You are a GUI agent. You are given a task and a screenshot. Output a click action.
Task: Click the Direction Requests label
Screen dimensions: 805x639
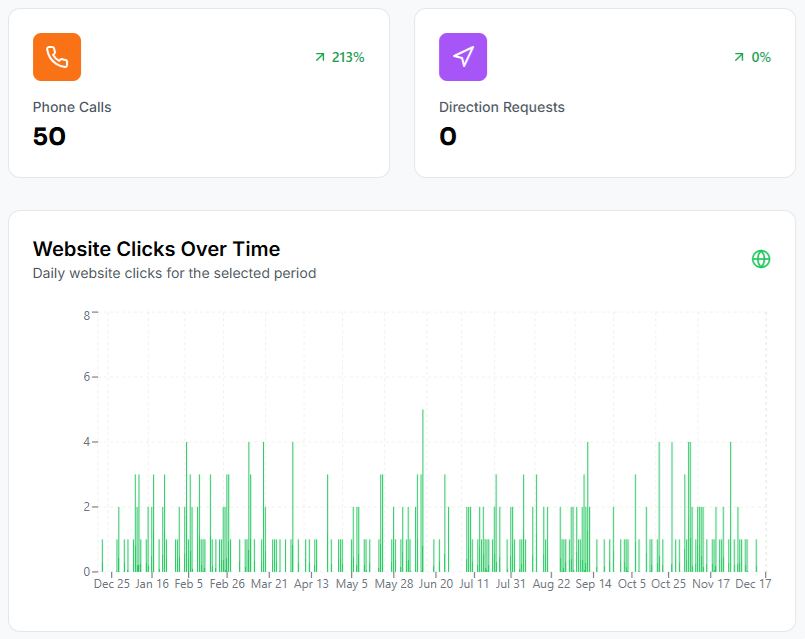pos(502,107)
